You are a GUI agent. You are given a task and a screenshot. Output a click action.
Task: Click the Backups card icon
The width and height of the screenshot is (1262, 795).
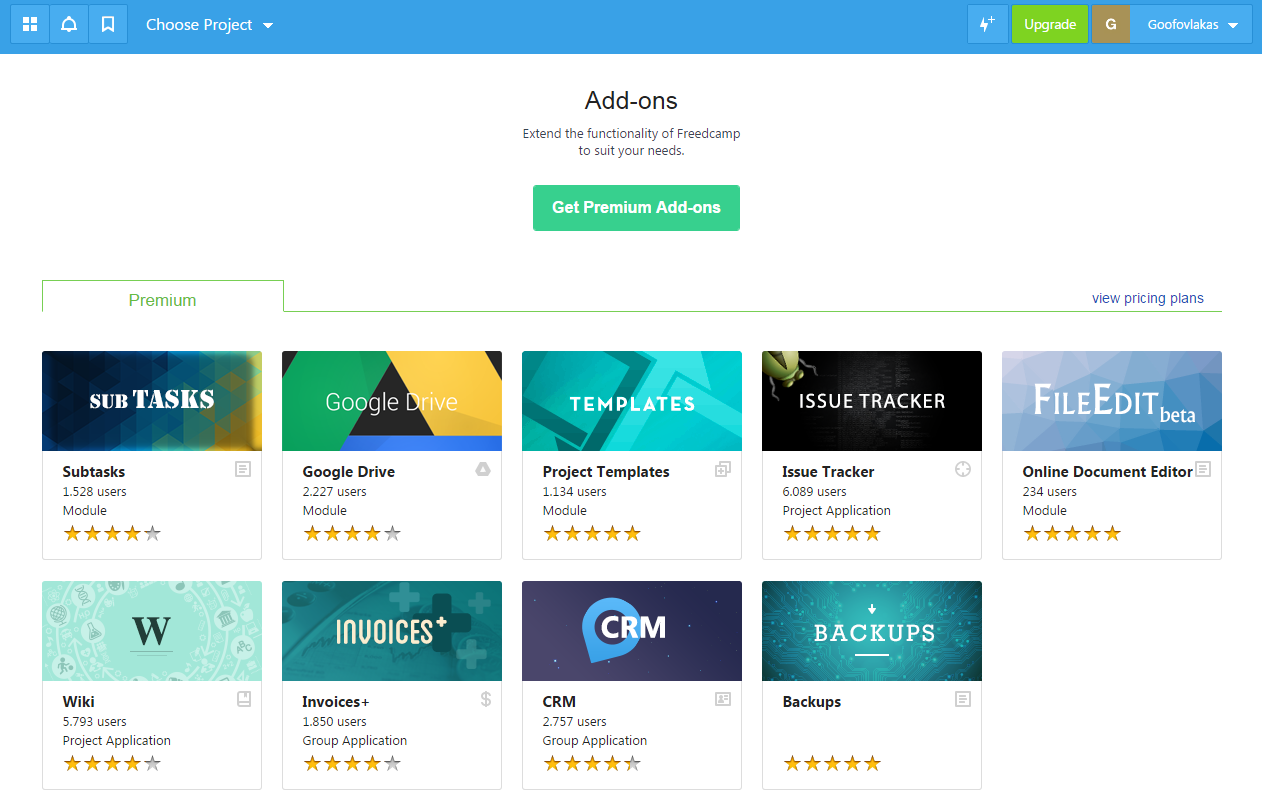tap(963, 699)
